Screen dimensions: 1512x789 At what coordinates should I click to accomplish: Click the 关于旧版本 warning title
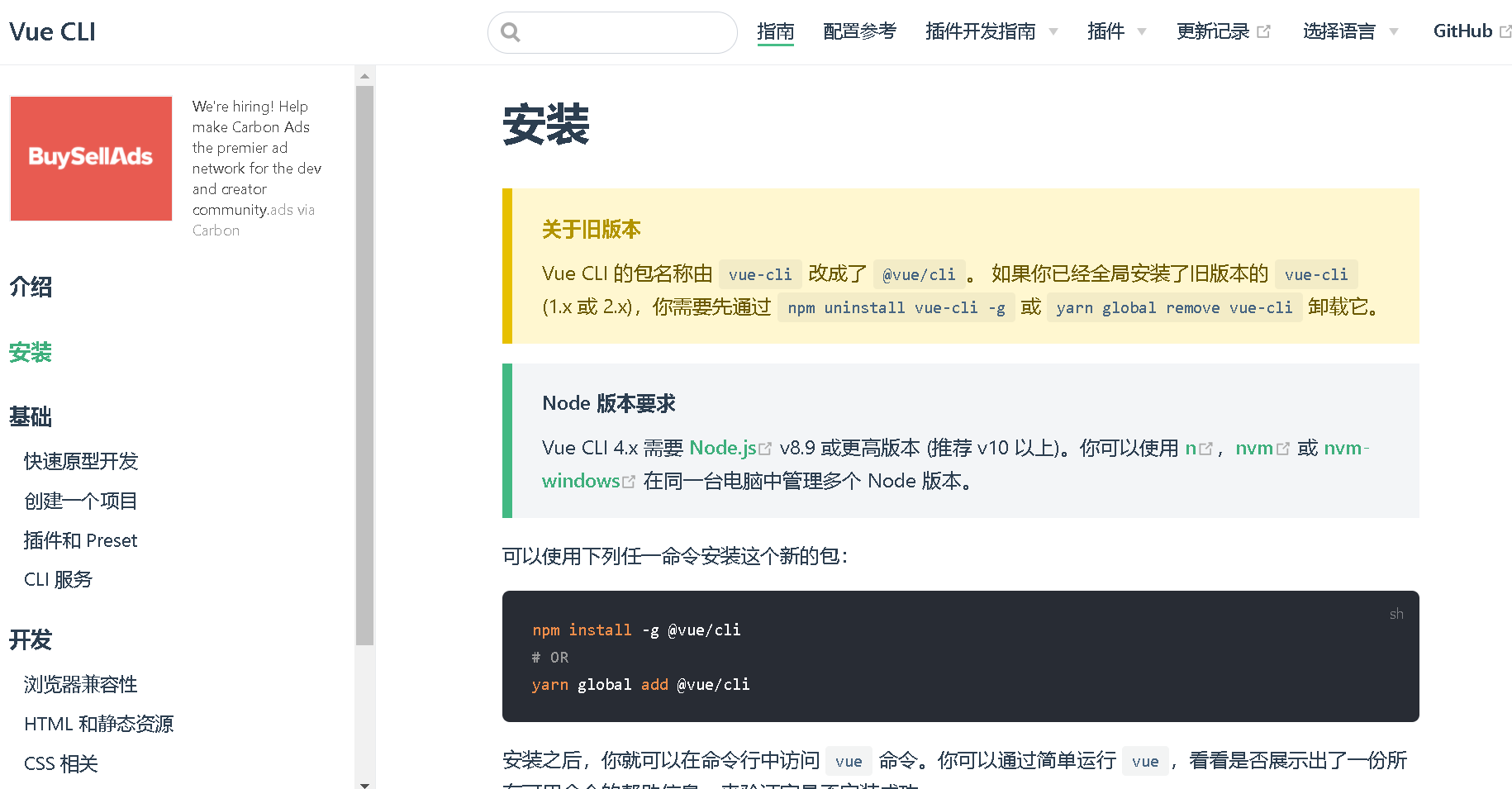click(592, 230)
